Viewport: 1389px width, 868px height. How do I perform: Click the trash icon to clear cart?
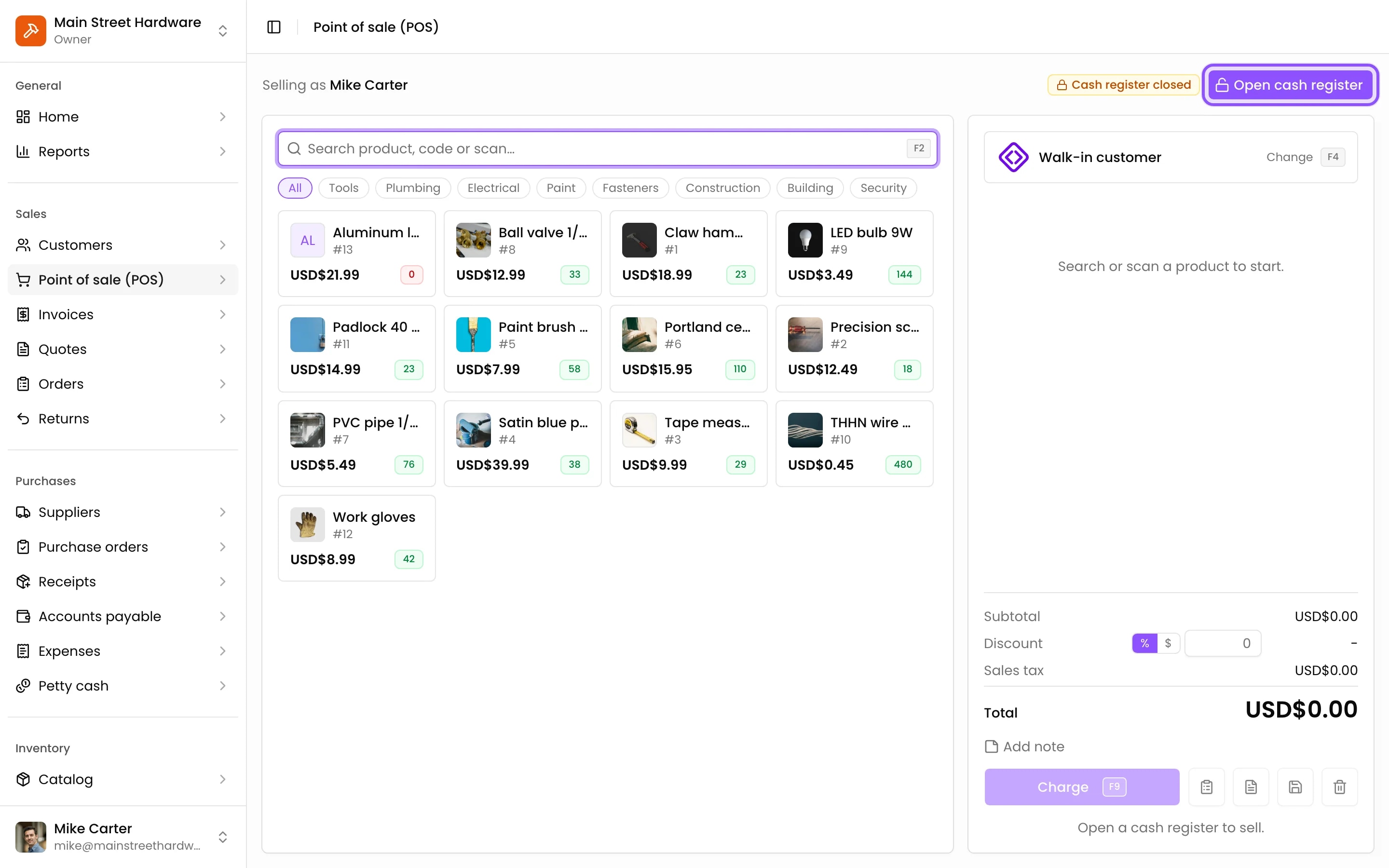click(x=1339, y=787)
